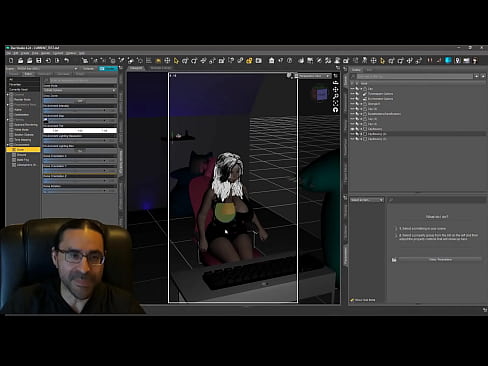Click the highlighted cyan Render button
This screenshot has height=366, width=488.
(x=108, y=68)
